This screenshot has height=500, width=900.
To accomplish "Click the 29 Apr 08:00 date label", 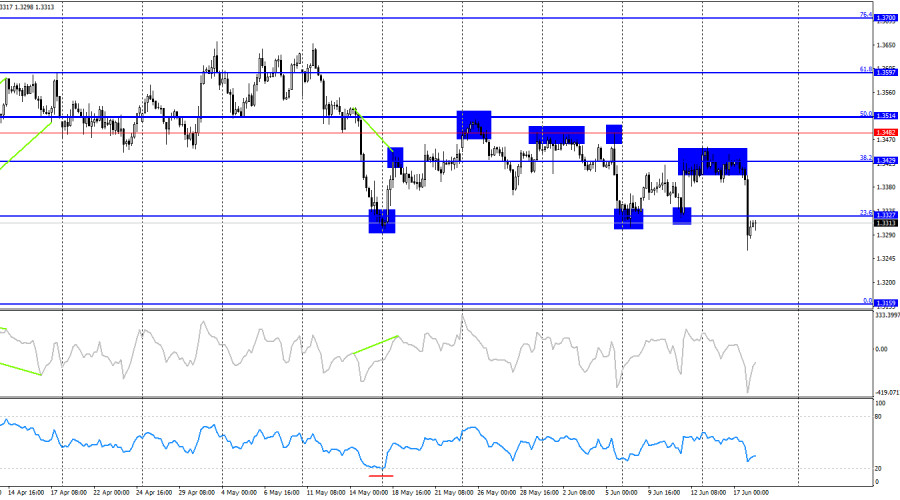I will [196, 493].
